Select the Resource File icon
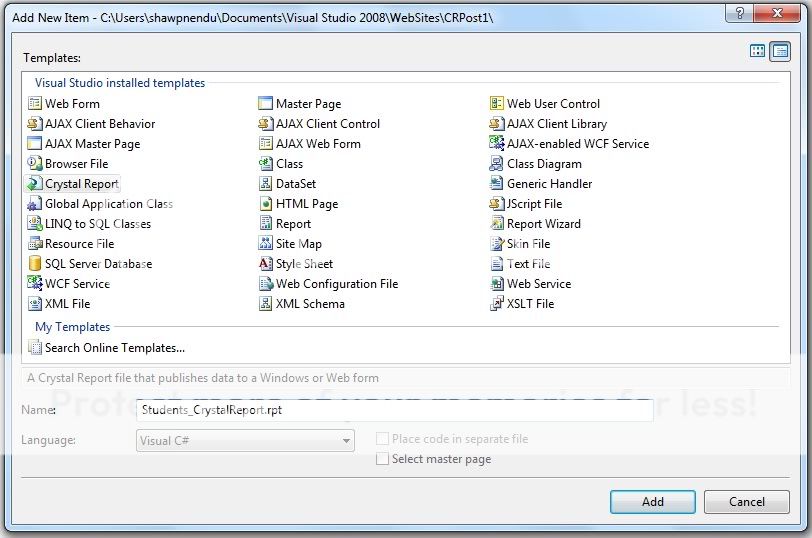This screenshot has width=812, height=538. click(35, 243)
